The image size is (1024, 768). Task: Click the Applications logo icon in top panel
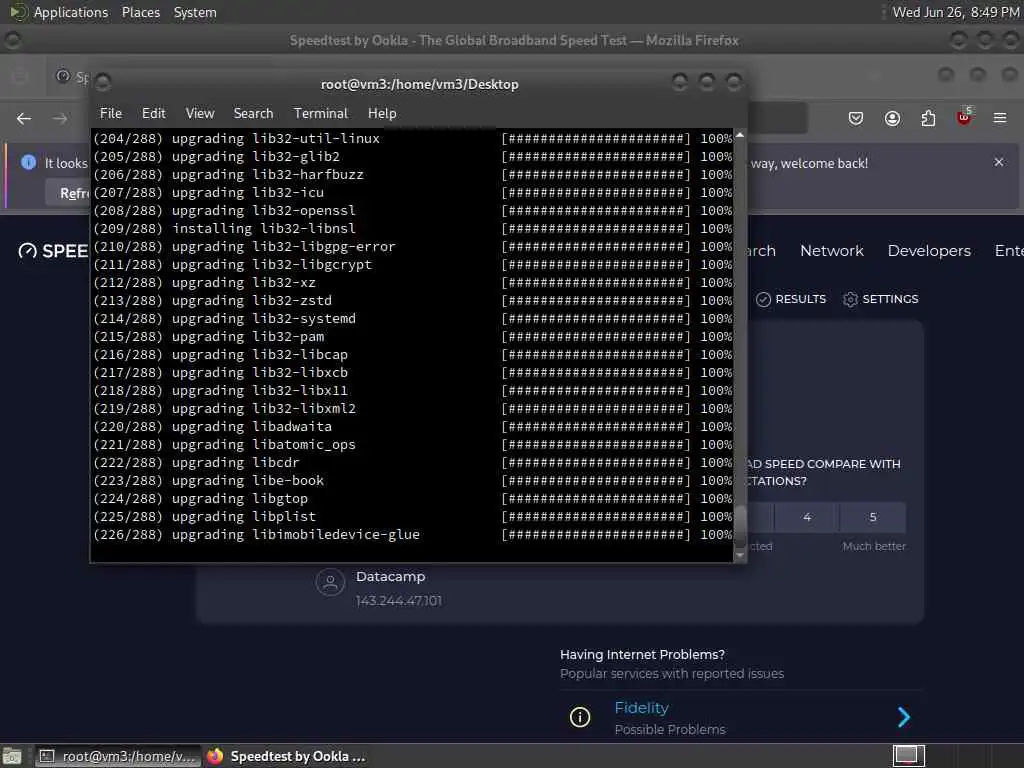click(18, 12)
